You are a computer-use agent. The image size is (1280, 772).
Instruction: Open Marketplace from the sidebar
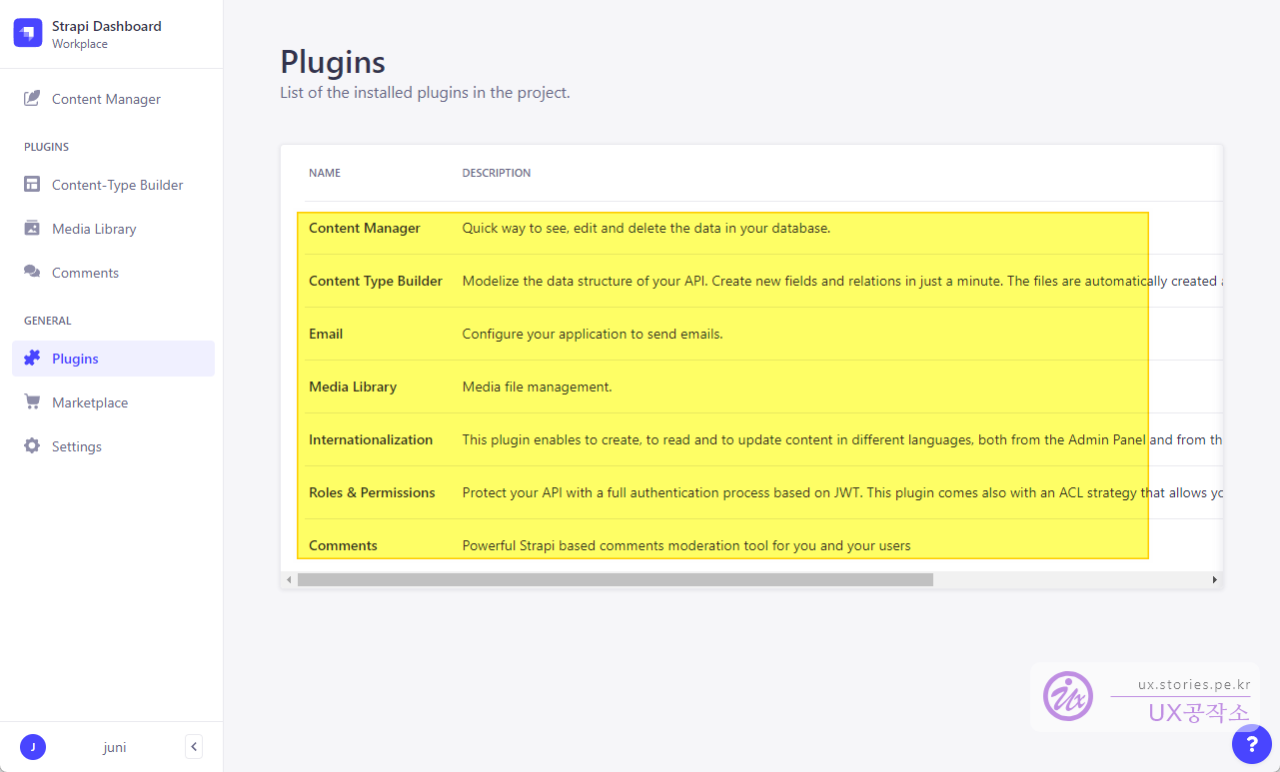[x=113, y=403]
